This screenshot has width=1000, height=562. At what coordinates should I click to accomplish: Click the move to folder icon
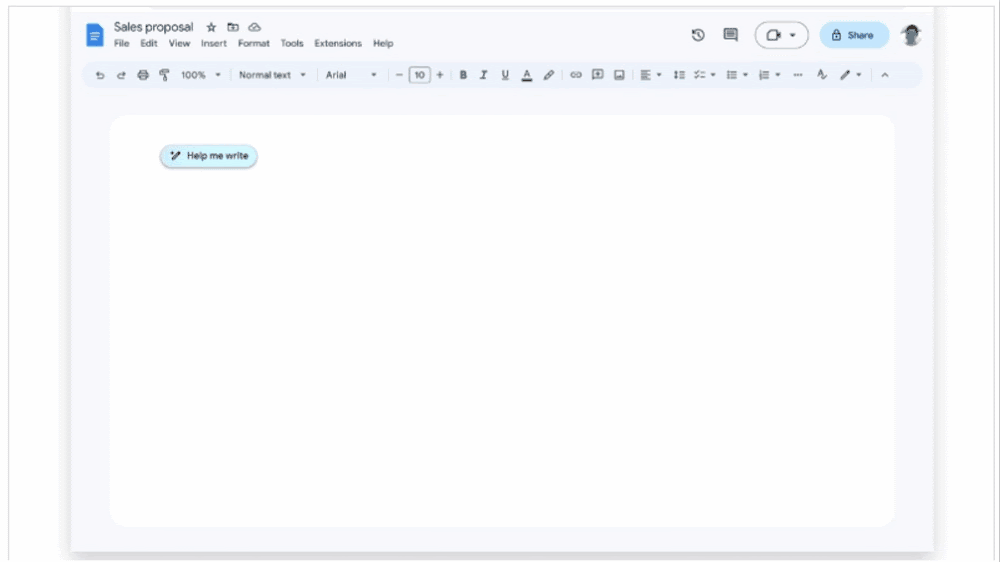tap(233, 27)
